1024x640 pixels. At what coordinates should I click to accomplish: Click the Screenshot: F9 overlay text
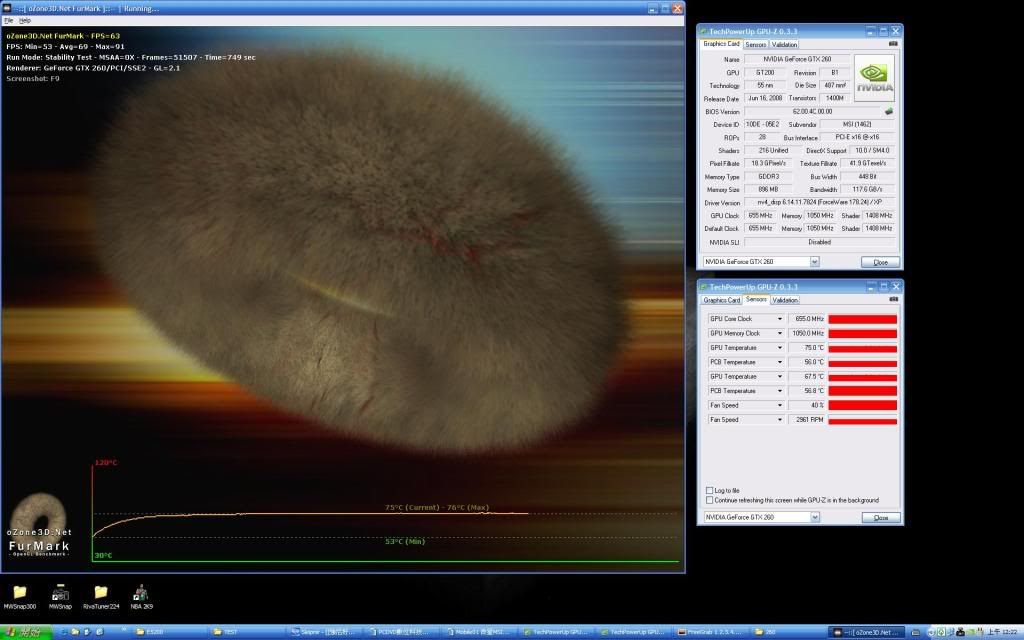click(x=33, y=78)
